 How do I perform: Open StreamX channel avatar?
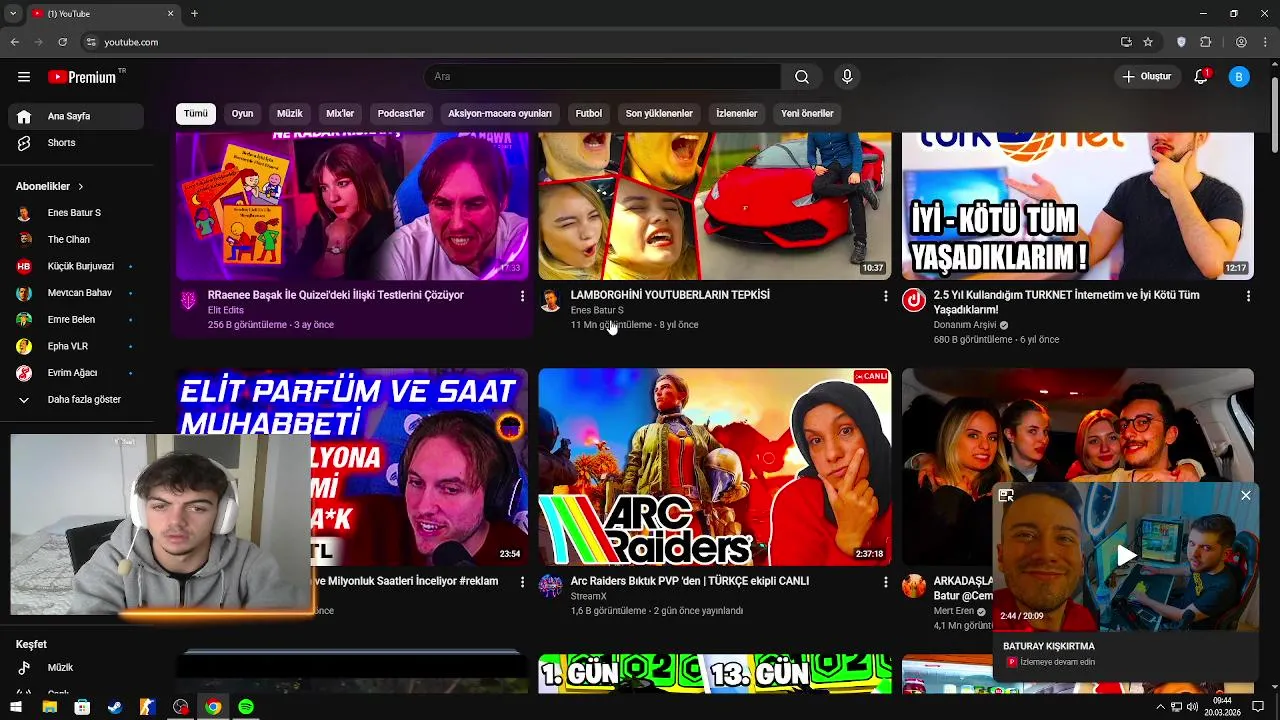550,586
